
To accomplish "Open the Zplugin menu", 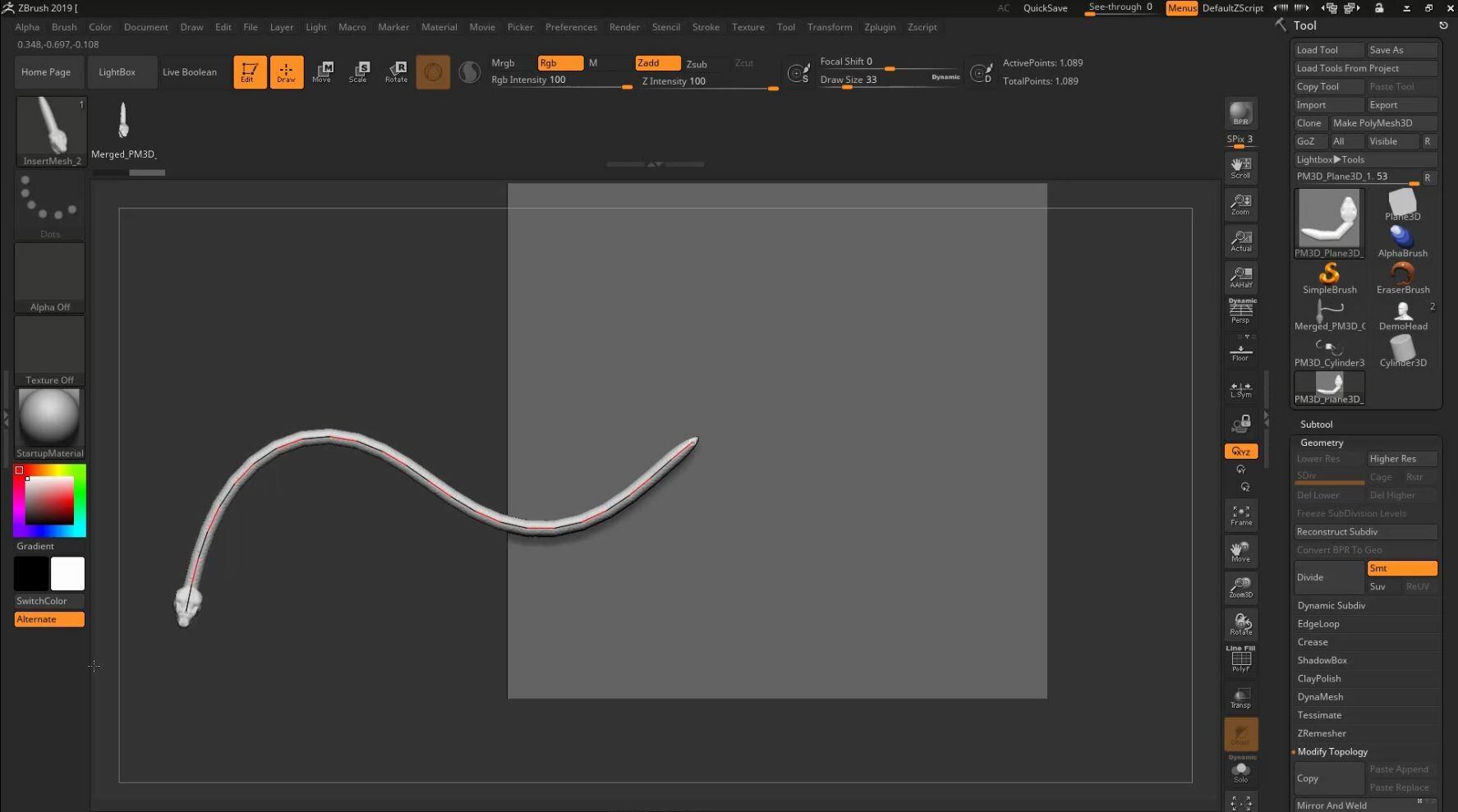I will tap(880, 27).
